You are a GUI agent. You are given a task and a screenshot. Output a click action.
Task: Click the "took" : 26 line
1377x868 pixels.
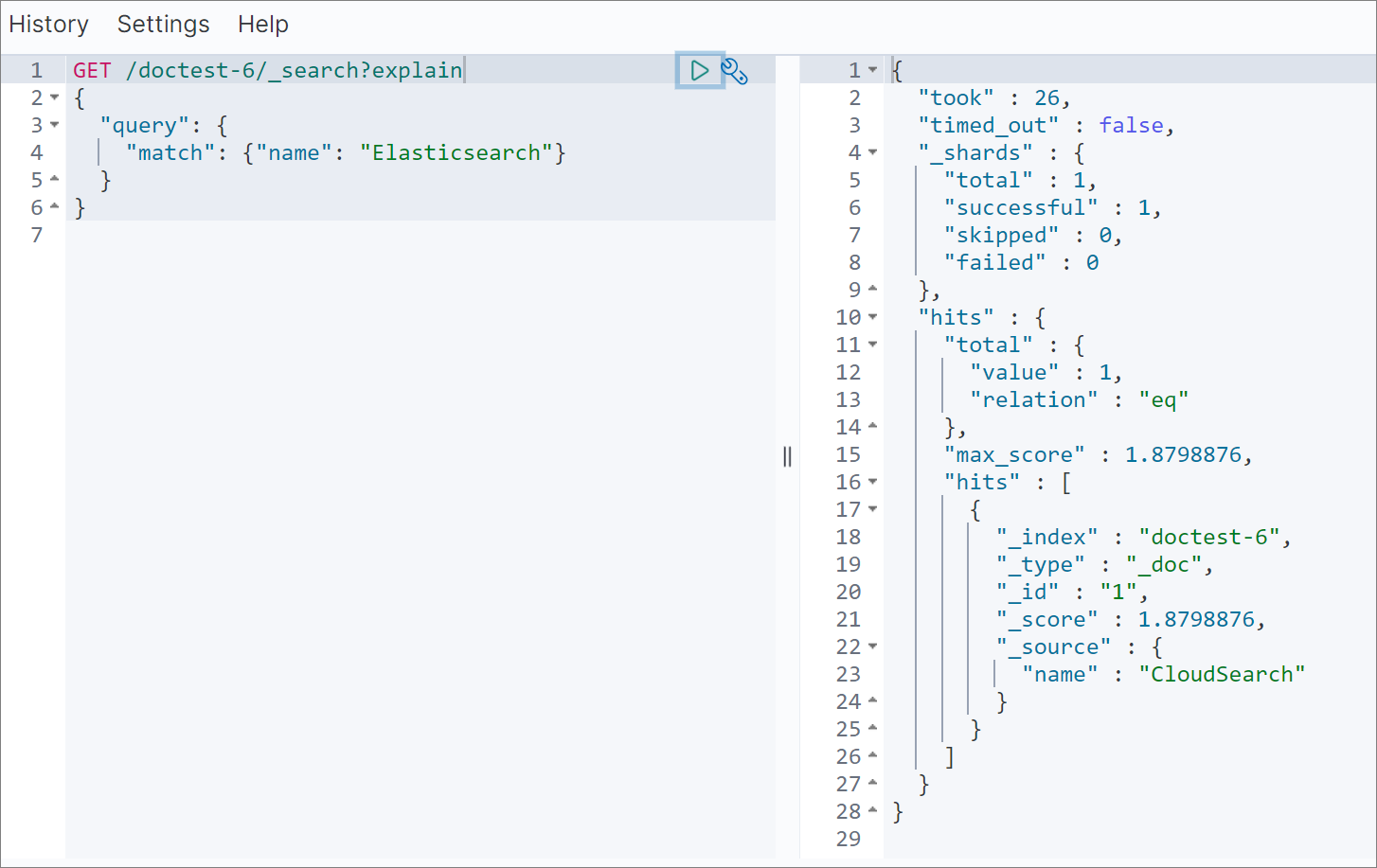click(x=994, y=97)
